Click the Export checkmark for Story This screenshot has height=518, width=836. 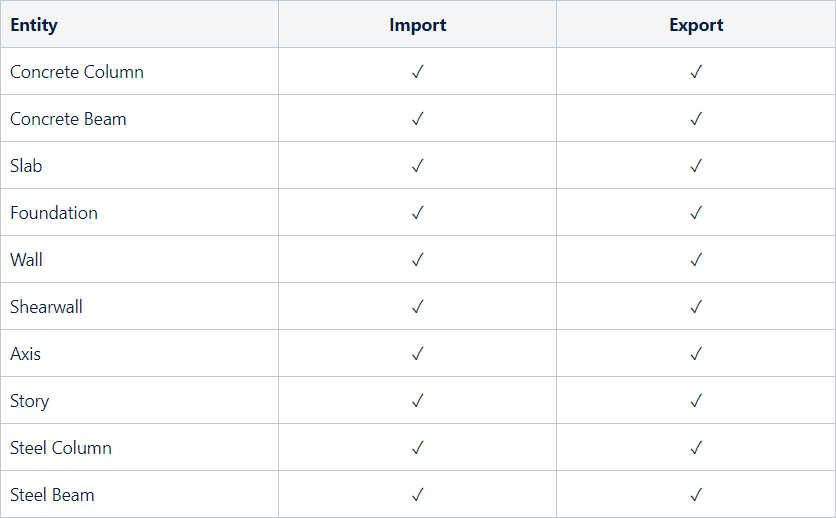(x=696, y=401)
